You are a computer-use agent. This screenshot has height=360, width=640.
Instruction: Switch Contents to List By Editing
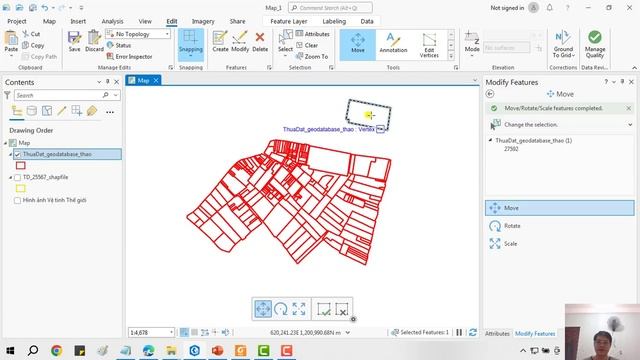pyautogui.click(x=62, y=111)
